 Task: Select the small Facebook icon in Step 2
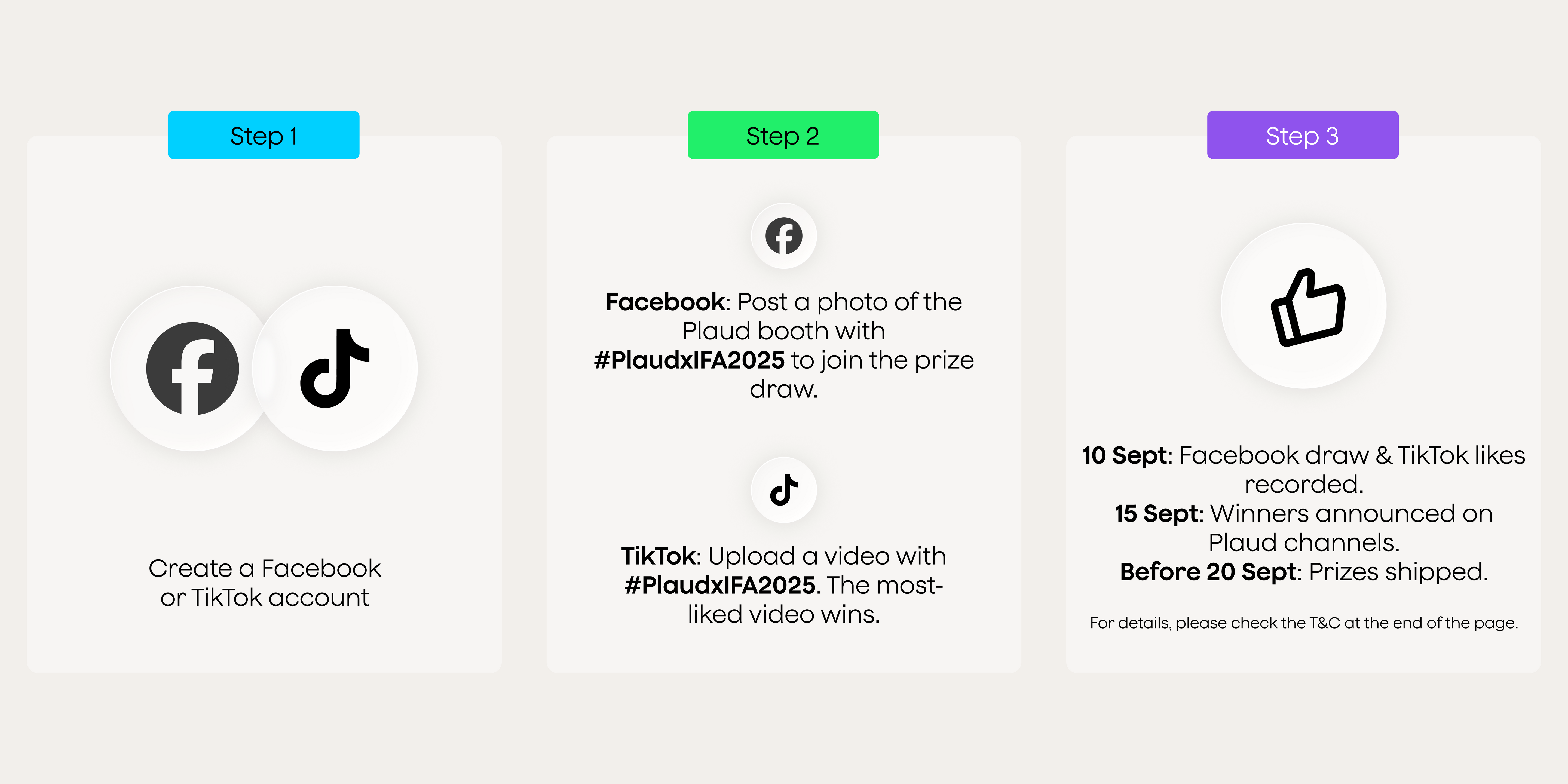[783, 235]
